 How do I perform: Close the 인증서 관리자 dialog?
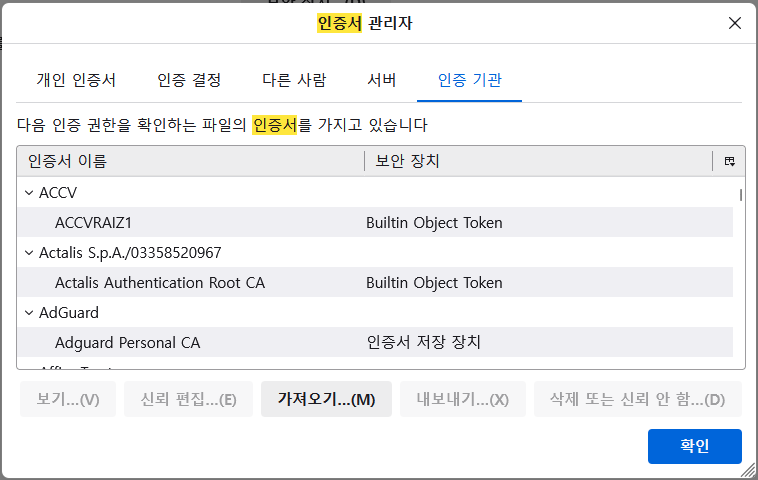pyautogui.click(x=735, y=23)
